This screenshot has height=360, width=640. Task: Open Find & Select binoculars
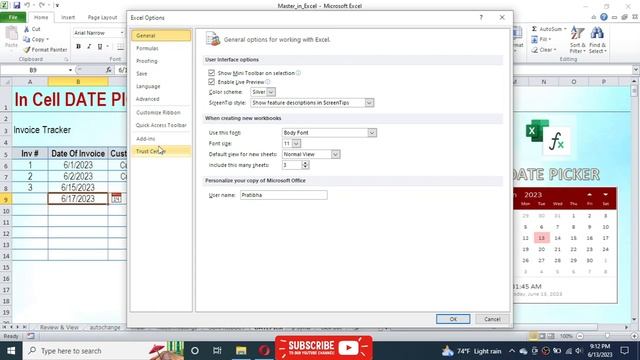[597, 40]
